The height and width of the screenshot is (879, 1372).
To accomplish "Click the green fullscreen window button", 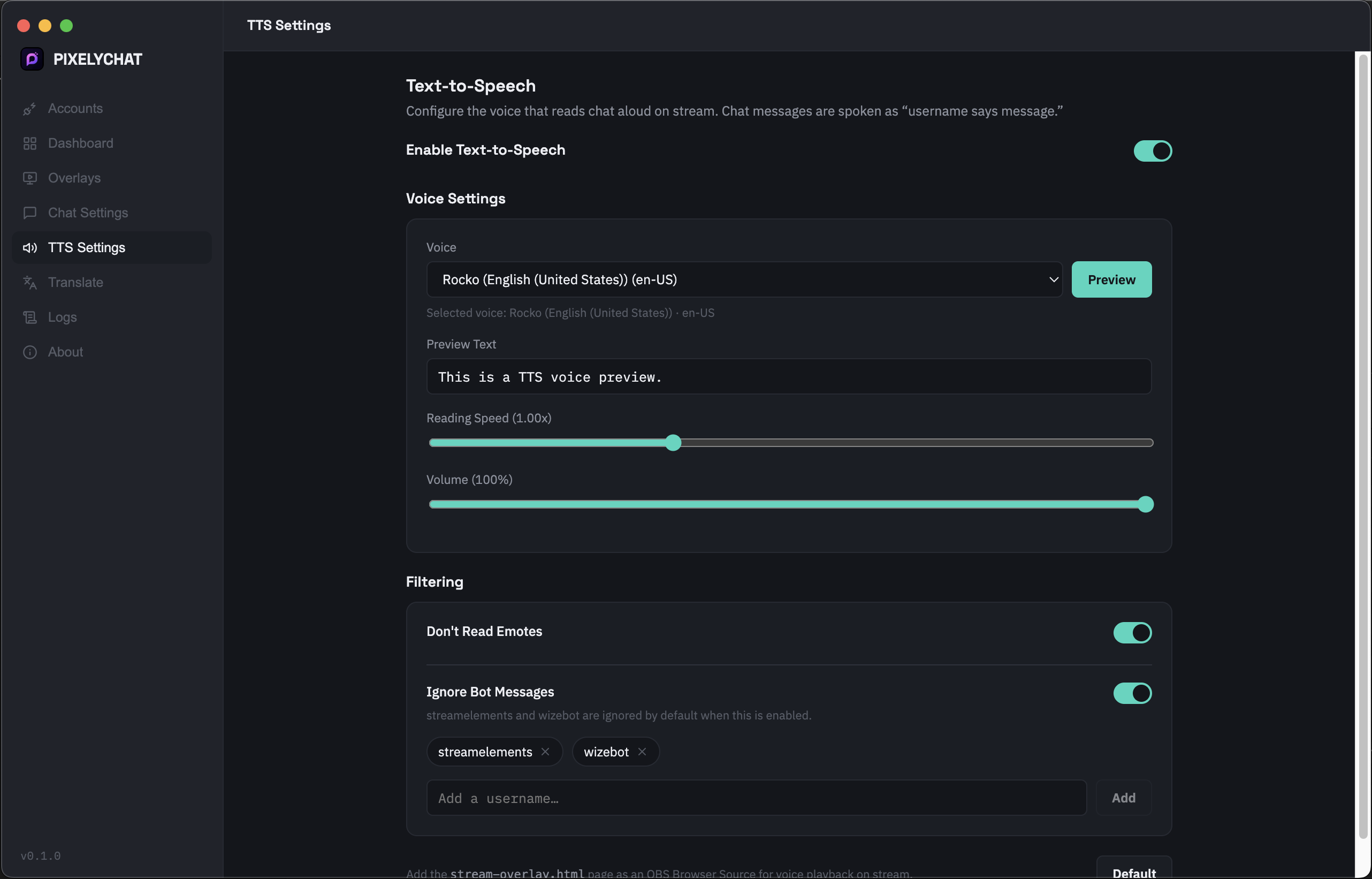I will [66, 25].
